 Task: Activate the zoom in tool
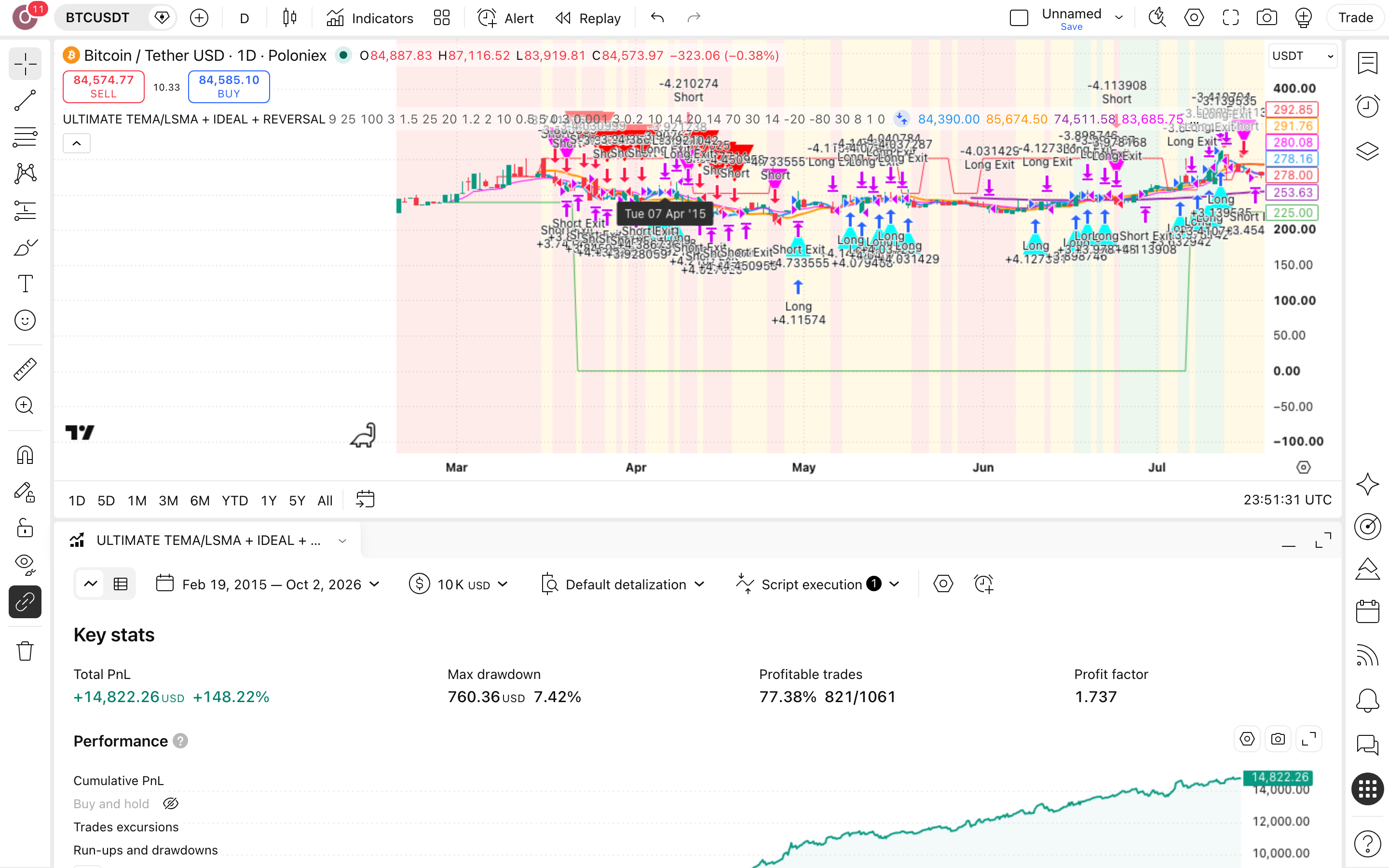tap(25, 405)
